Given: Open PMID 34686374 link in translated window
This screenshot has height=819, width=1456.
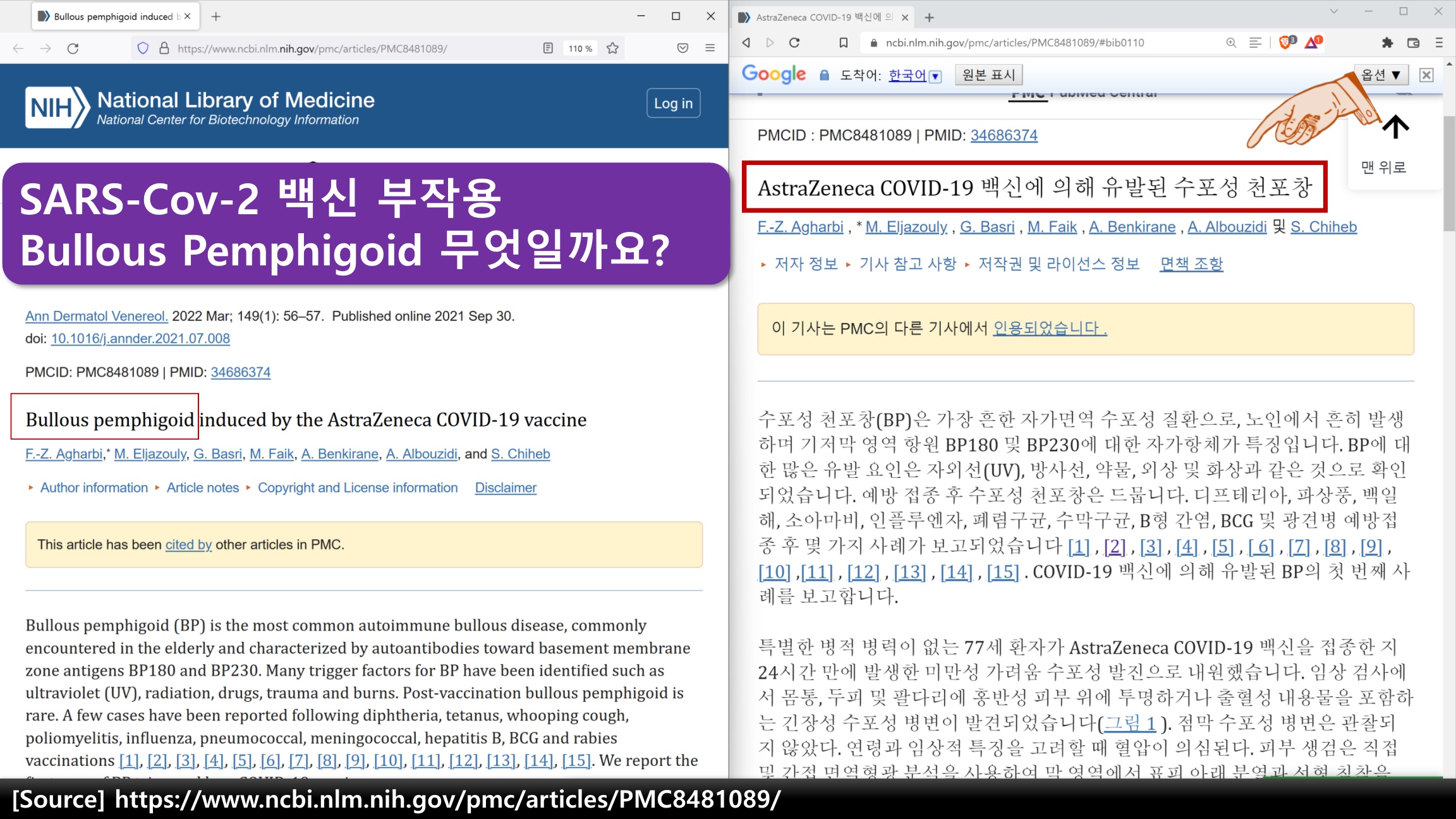Looking at the screenshot, I should (1004, 135).
